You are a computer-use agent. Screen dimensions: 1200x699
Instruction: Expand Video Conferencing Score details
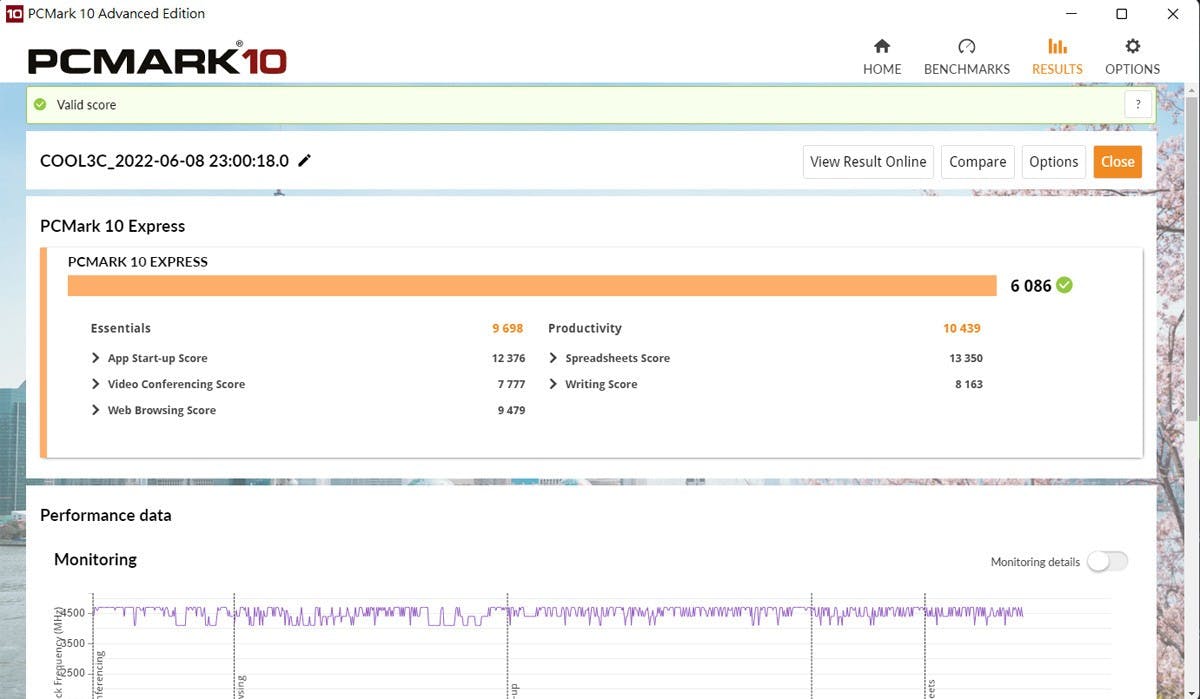pos(96,384)
